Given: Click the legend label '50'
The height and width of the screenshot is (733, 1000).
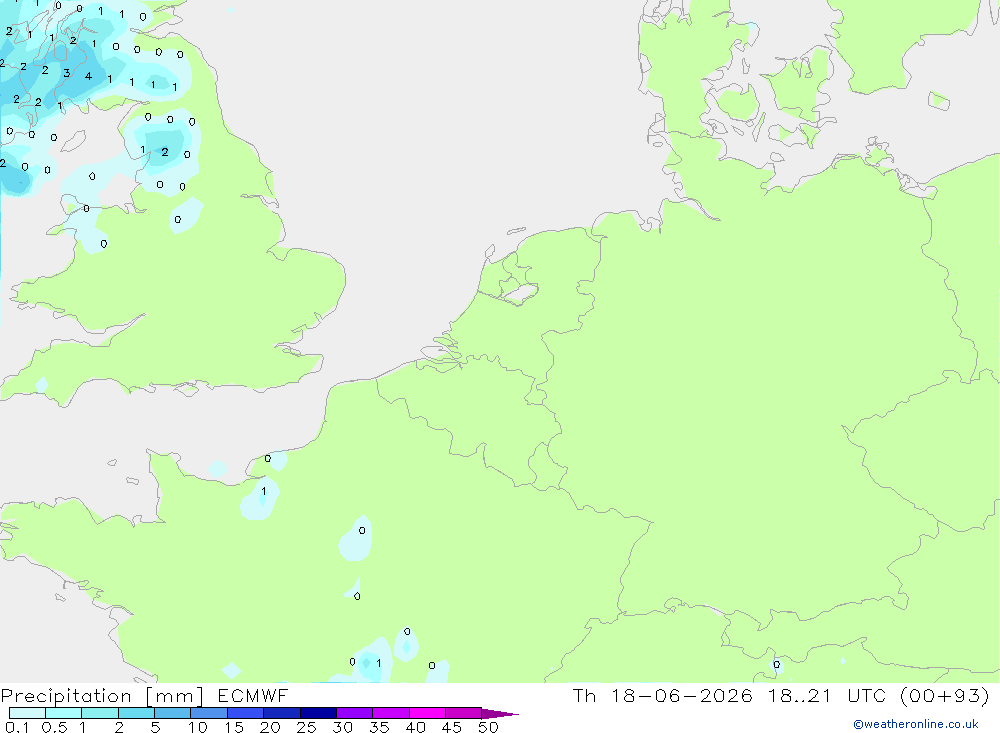Looking at the screenshot, I should click(x=488, y=727).
